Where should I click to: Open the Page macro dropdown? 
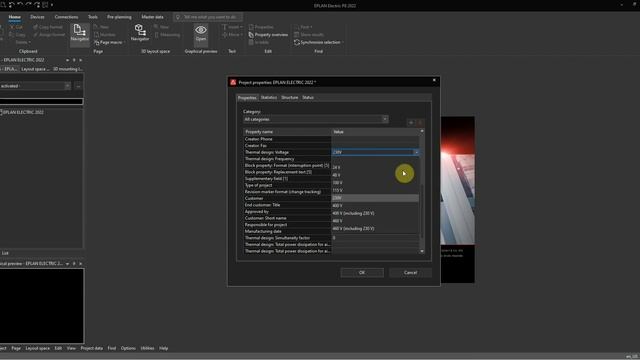124,42
